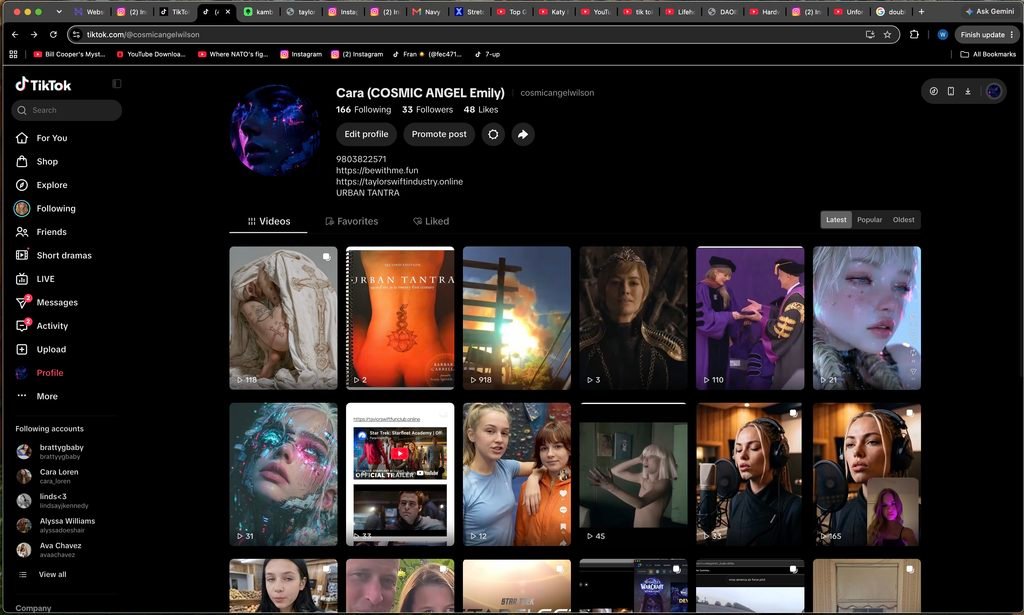Sort videos by Oldest
The width and height of the screenshot is (1024, 615).
pos(903,220)
